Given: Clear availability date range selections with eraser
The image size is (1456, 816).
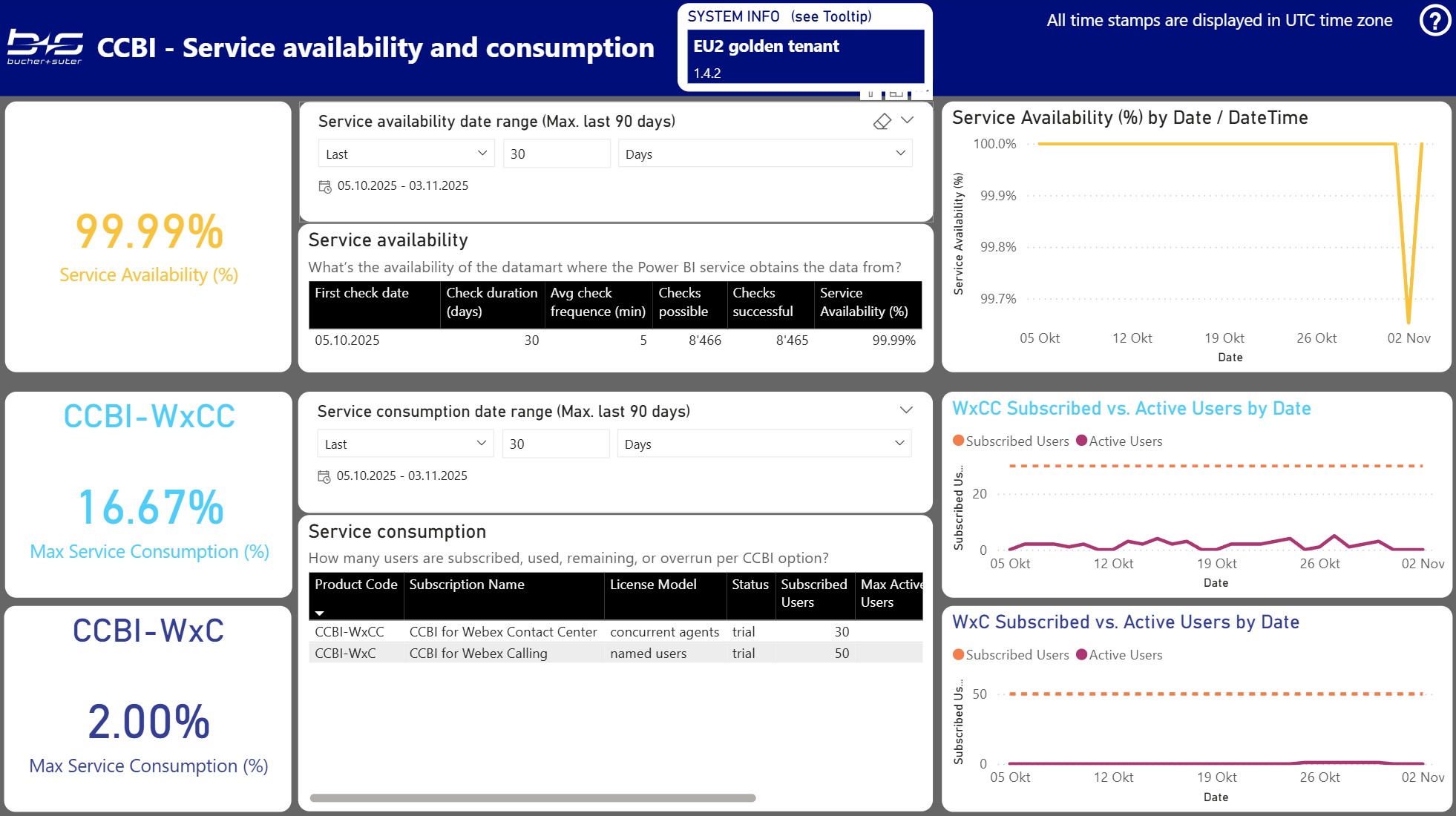Looking at the screenshot, I should click(x=882, y=121).
